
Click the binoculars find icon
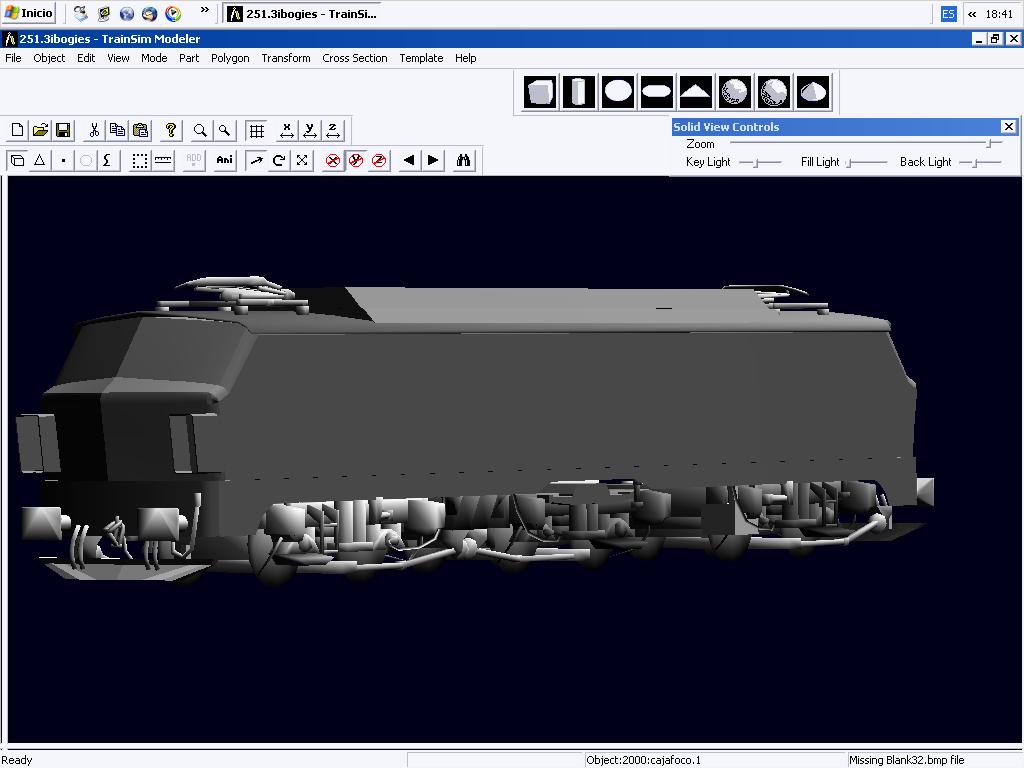[463, 160]
